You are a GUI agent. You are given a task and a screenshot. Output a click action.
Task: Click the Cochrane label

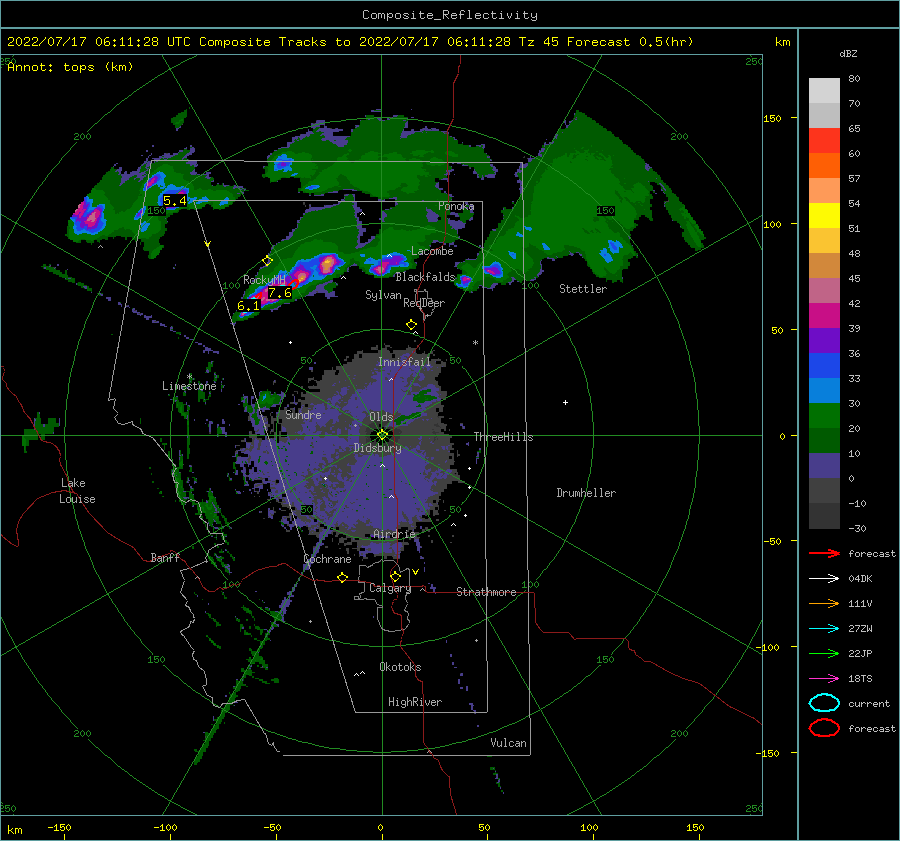[x=327, y=559]
